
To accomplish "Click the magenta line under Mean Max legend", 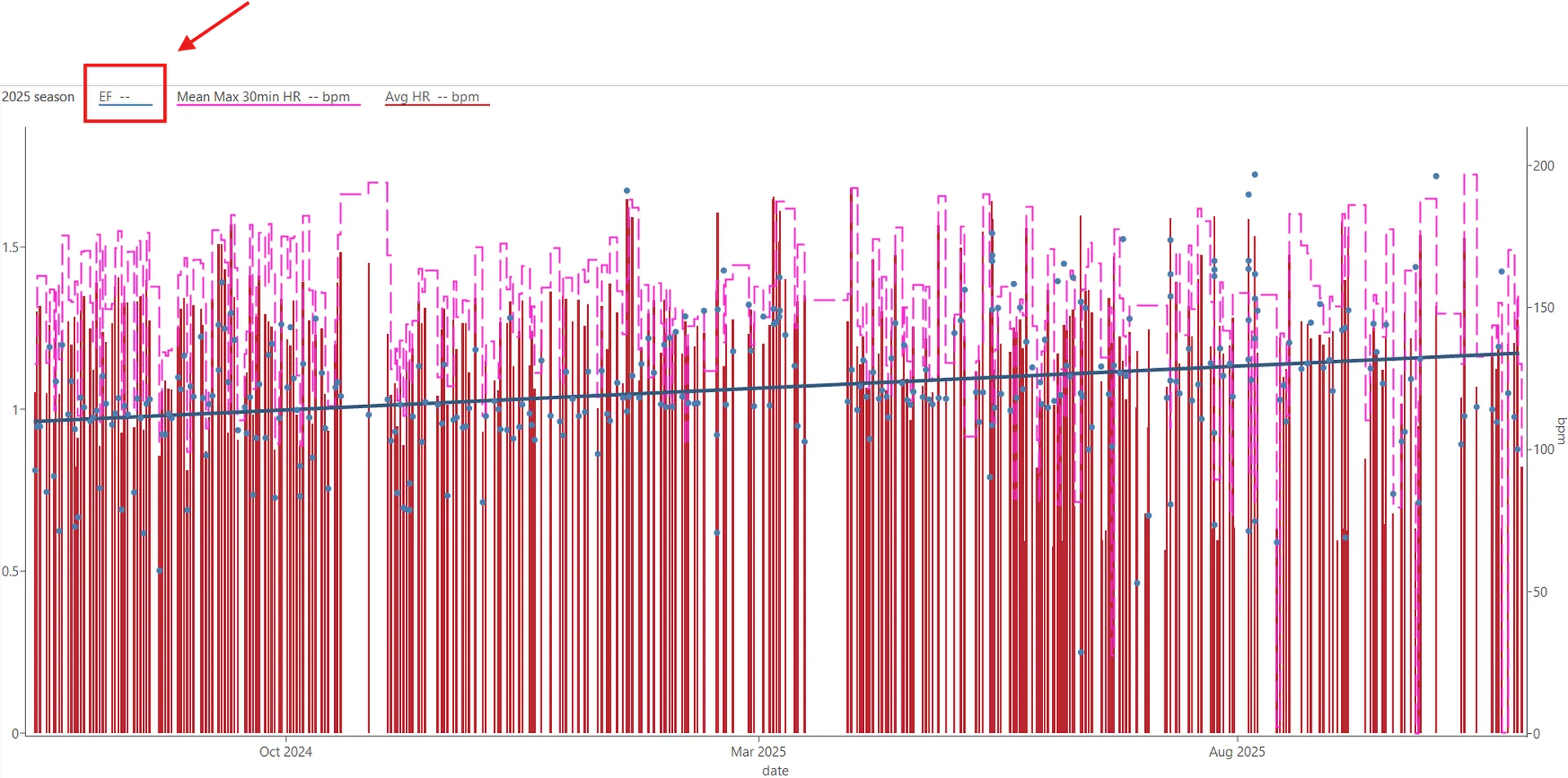I will pyautogui.click(x=268, y=105).
